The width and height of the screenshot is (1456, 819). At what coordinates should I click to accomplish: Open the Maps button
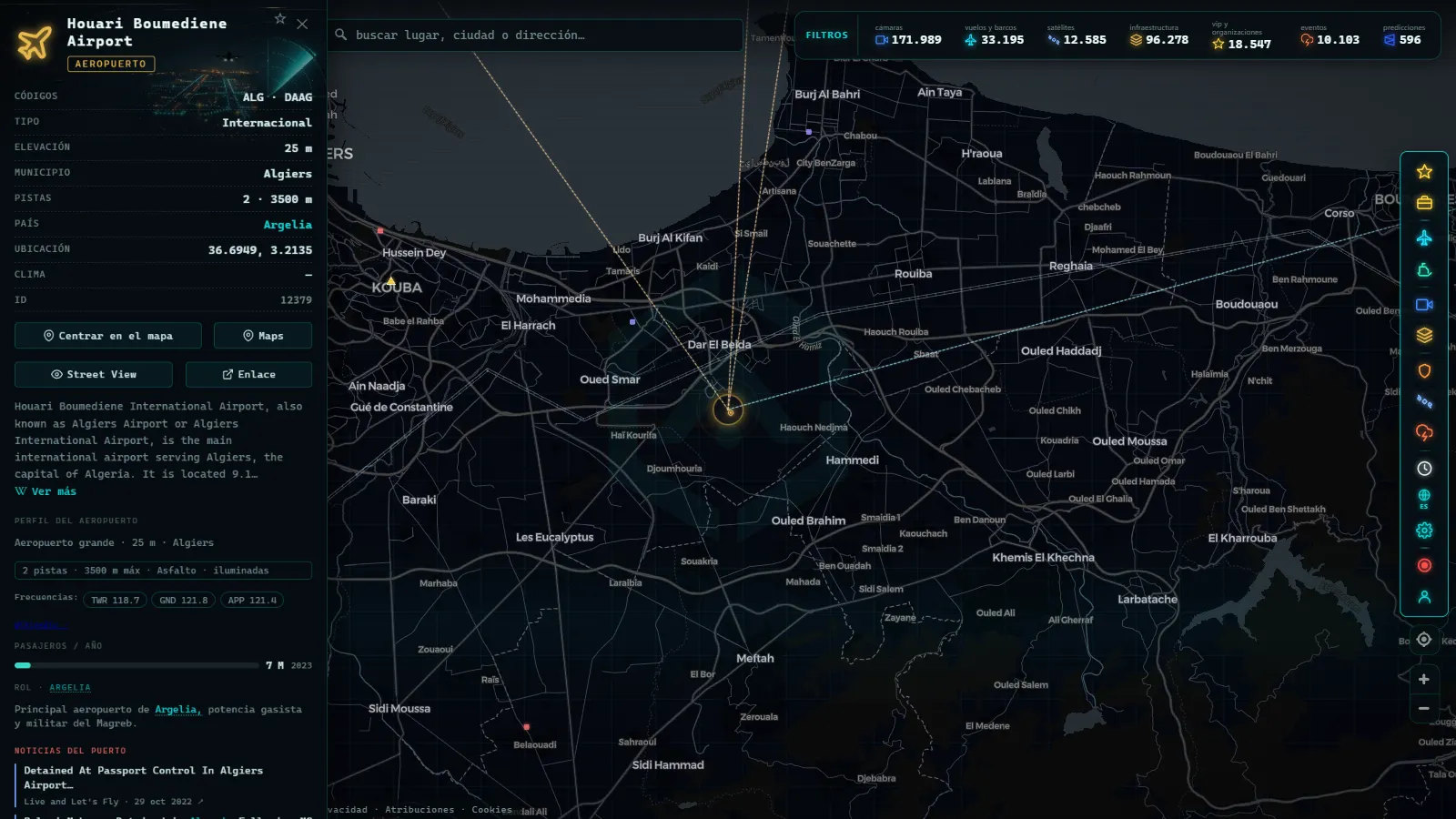coord(263,336)
